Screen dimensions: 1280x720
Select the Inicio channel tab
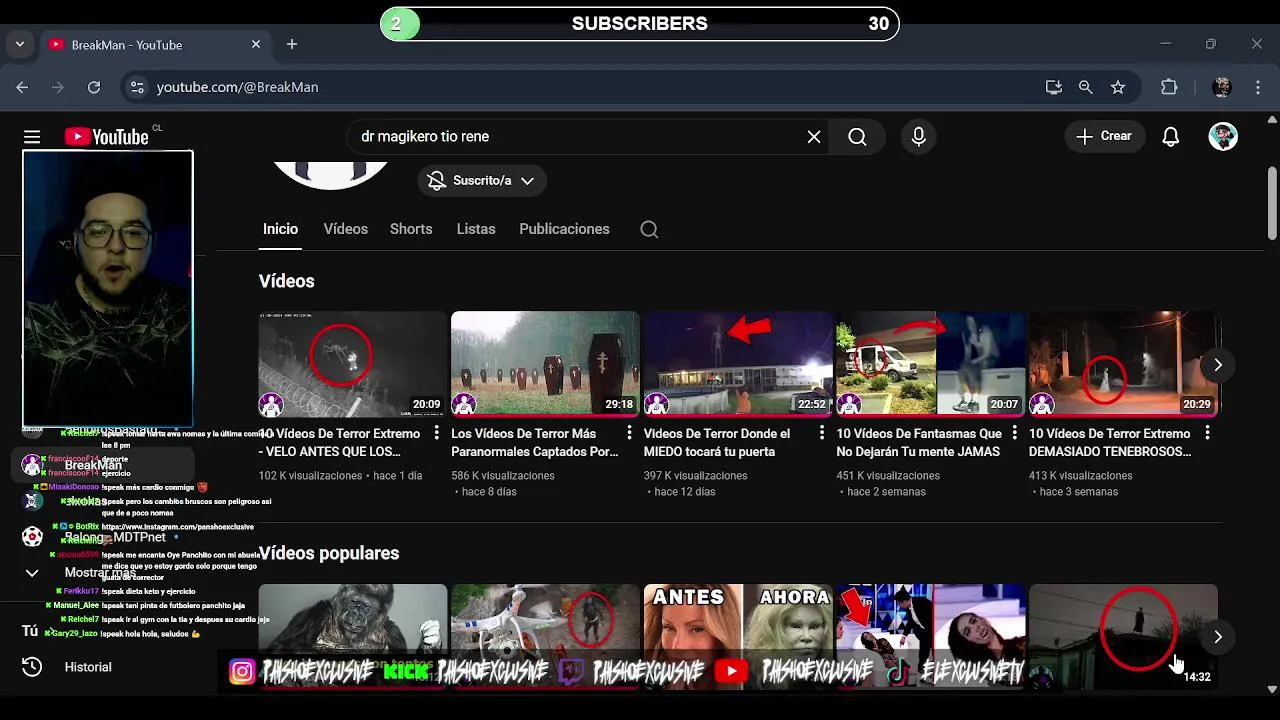[280, 229]
